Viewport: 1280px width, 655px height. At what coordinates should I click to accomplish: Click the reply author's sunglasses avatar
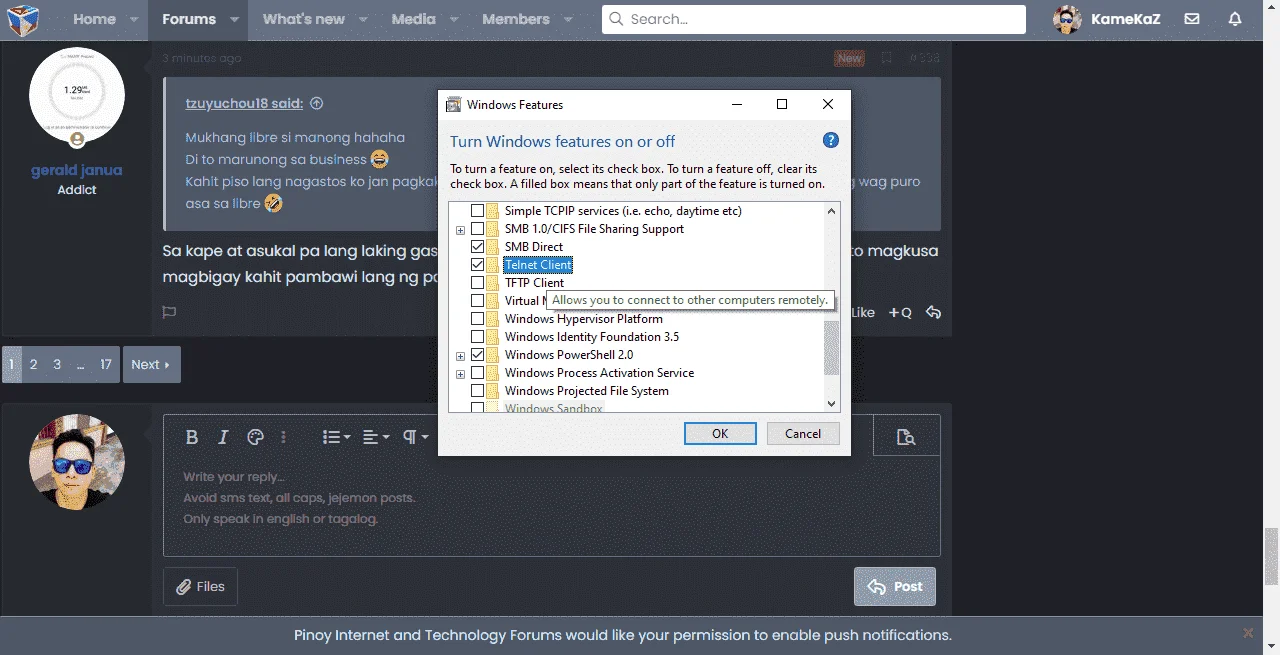(x=77, y=461)
